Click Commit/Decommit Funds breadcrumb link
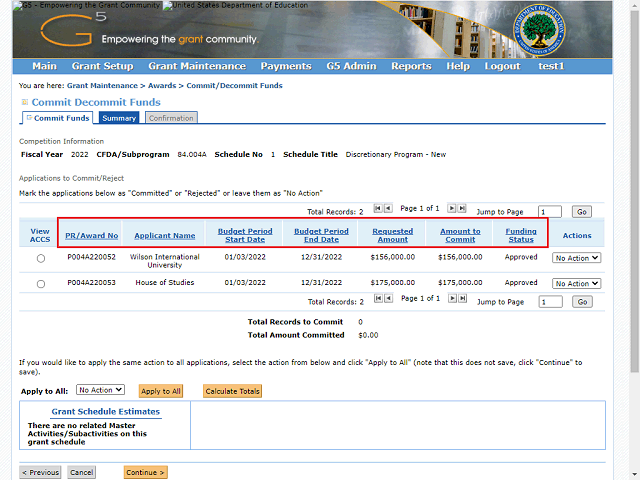This screenshot has height=480, width=640. [234, 86]
